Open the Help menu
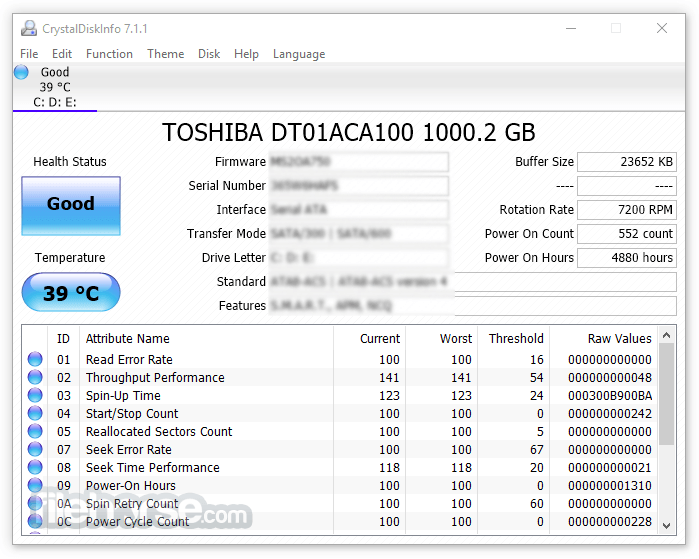Viewport: 699px width, 559px height. 246,54
